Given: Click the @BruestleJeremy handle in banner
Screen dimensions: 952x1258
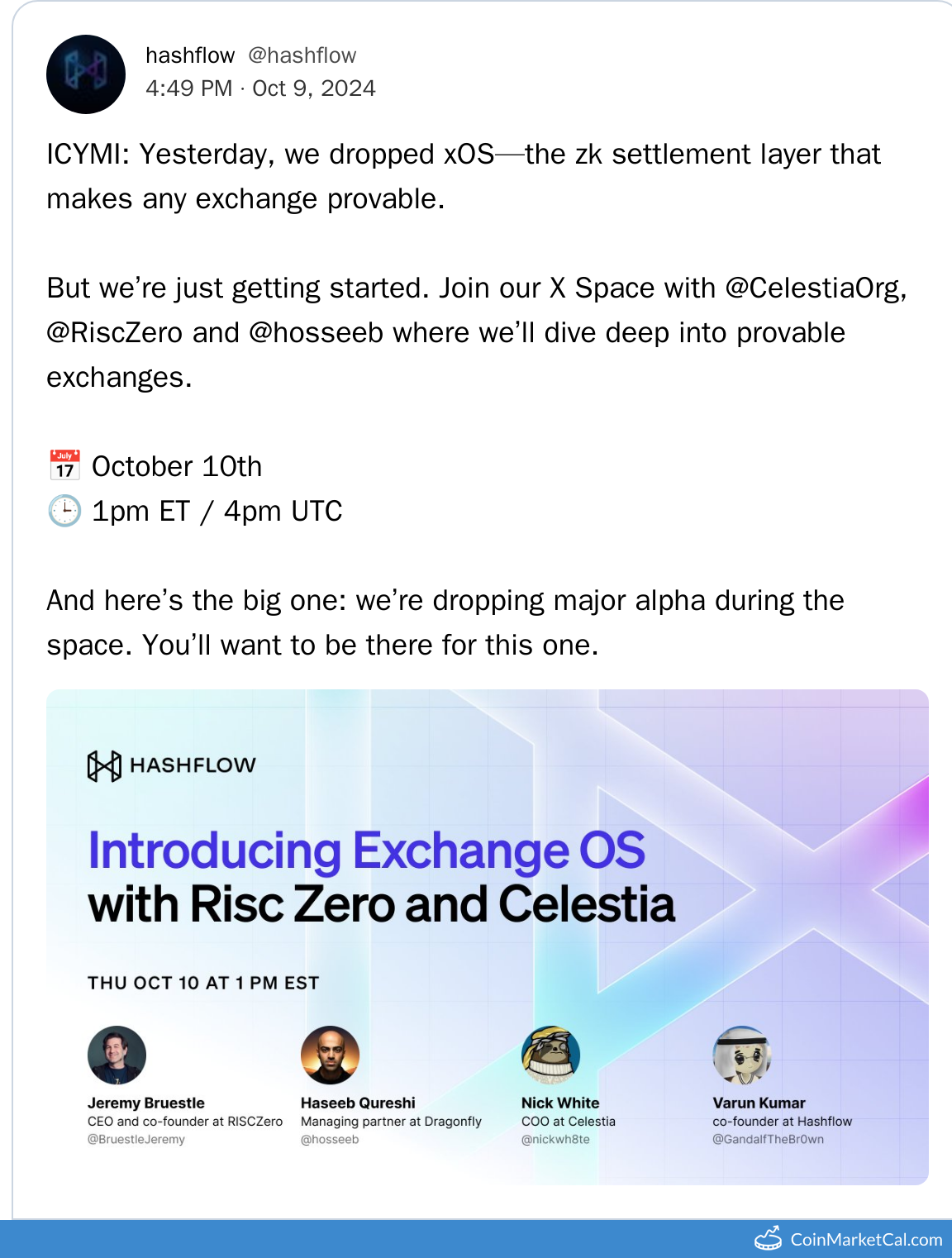Looking at the screenshot, I should click(x=136, y=1139).
